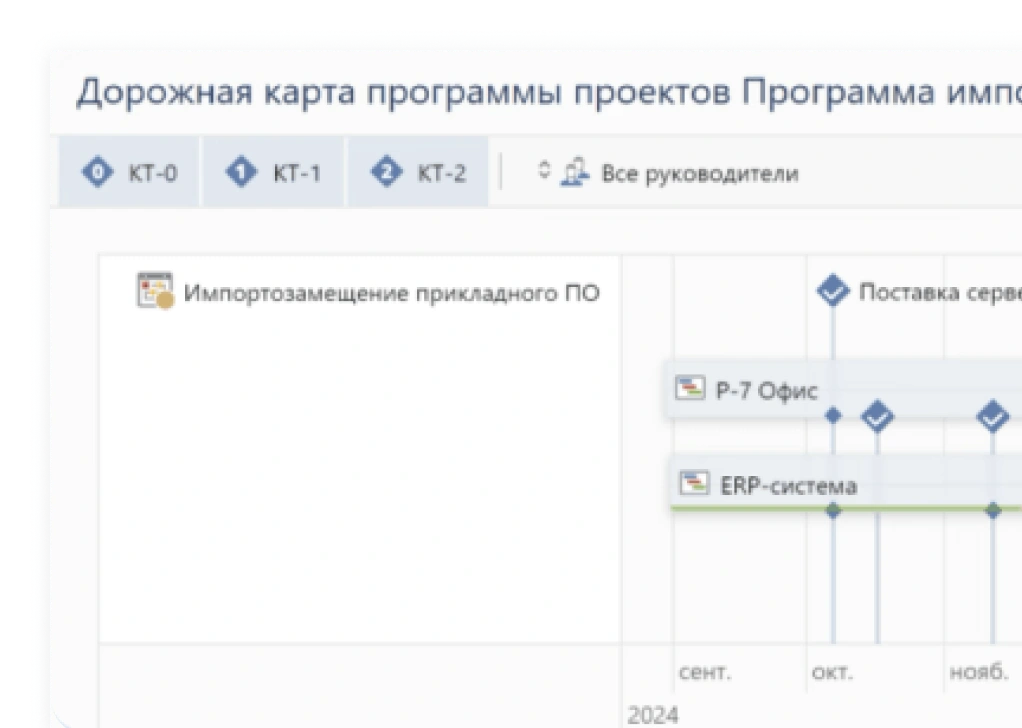Viewport: 1022px width, 728px height.
Task: Select the 'Импортозамещение прикладного ПО' row label
Action: coord(392,294)
